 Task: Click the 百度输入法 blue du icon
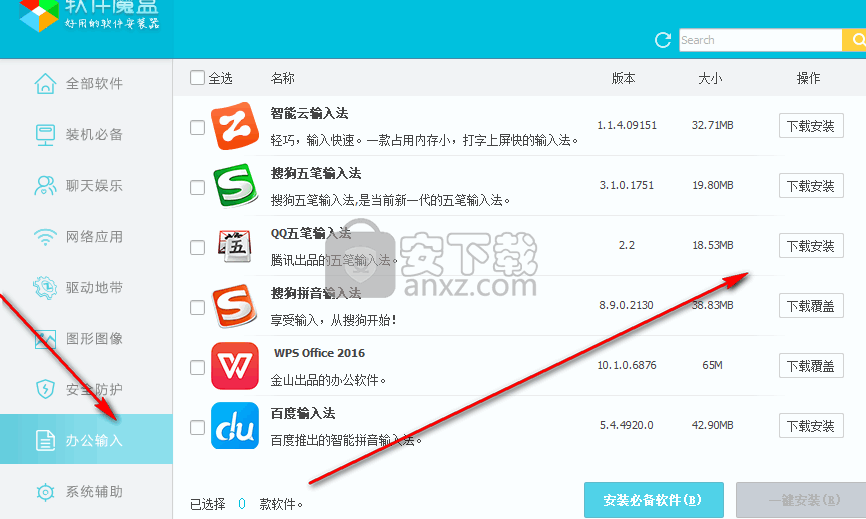[235, 426]
